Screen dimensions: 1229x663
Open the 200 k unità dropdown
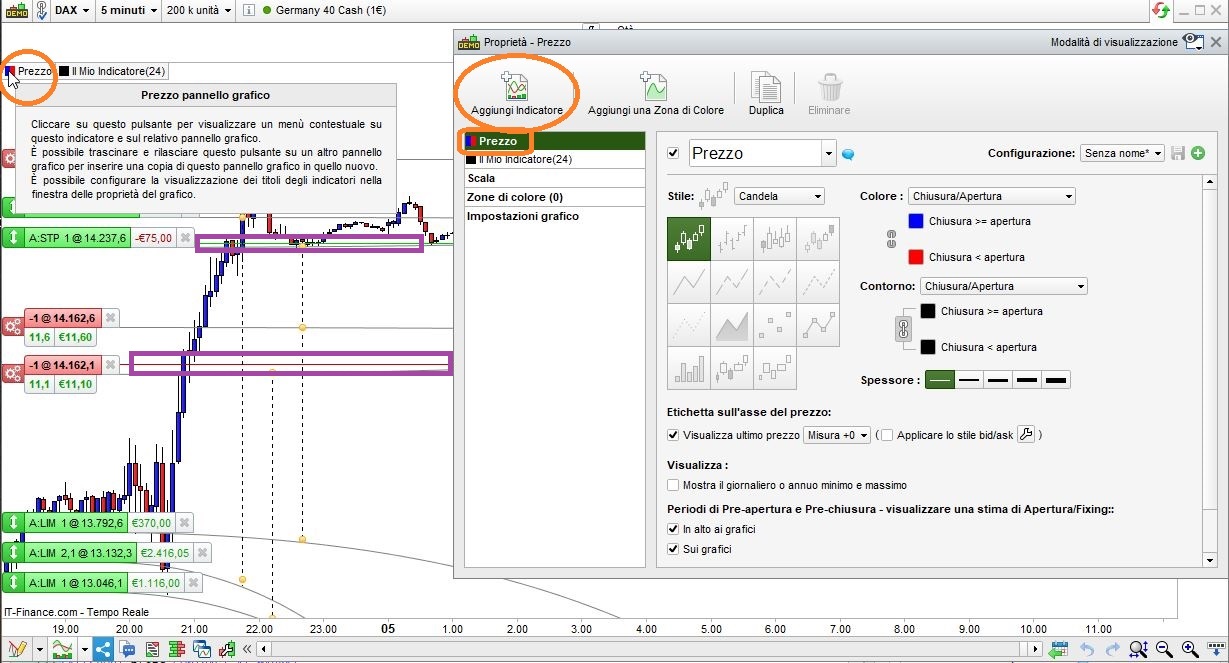pyautogui.click(x=200, y=11)
